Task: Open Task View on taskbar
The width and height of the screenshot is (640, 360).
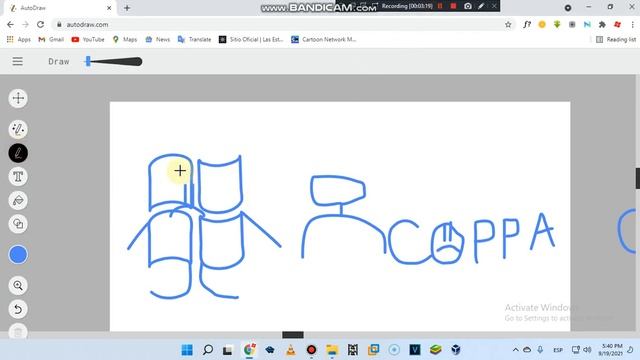Action: 228,350
